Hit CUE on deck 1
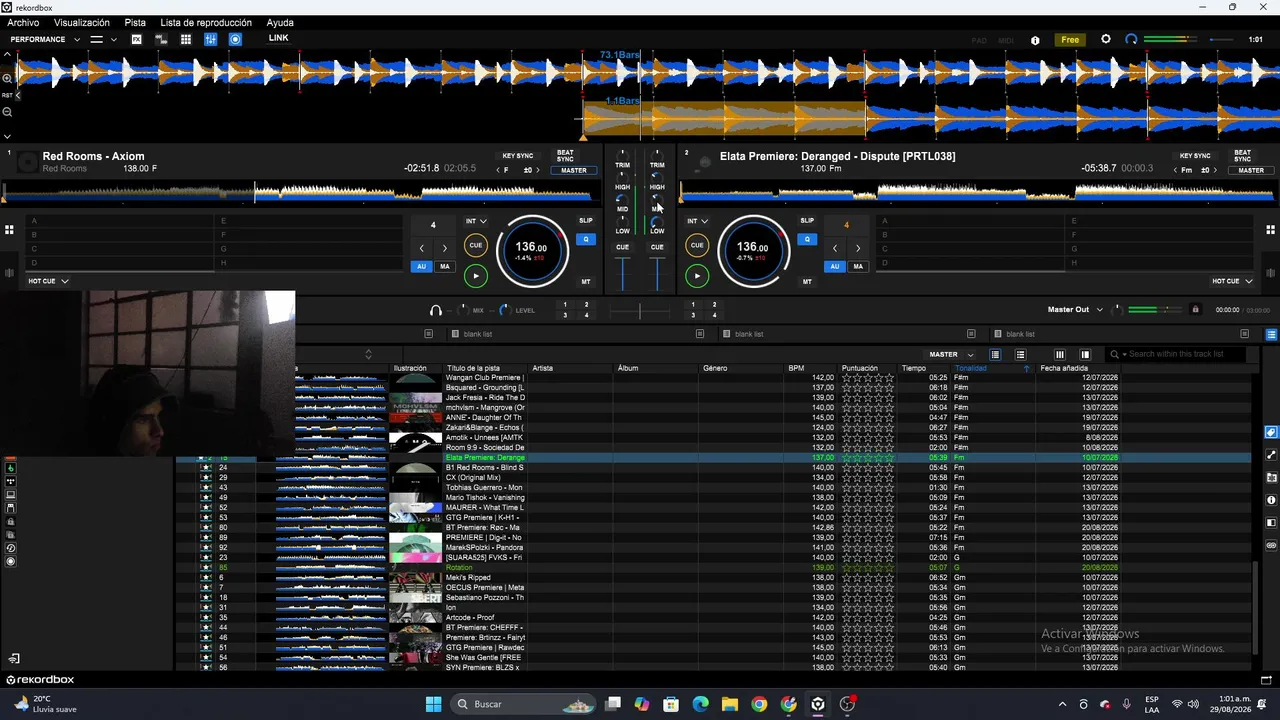This screenshot has width=1280, height=720. [476, 245]
